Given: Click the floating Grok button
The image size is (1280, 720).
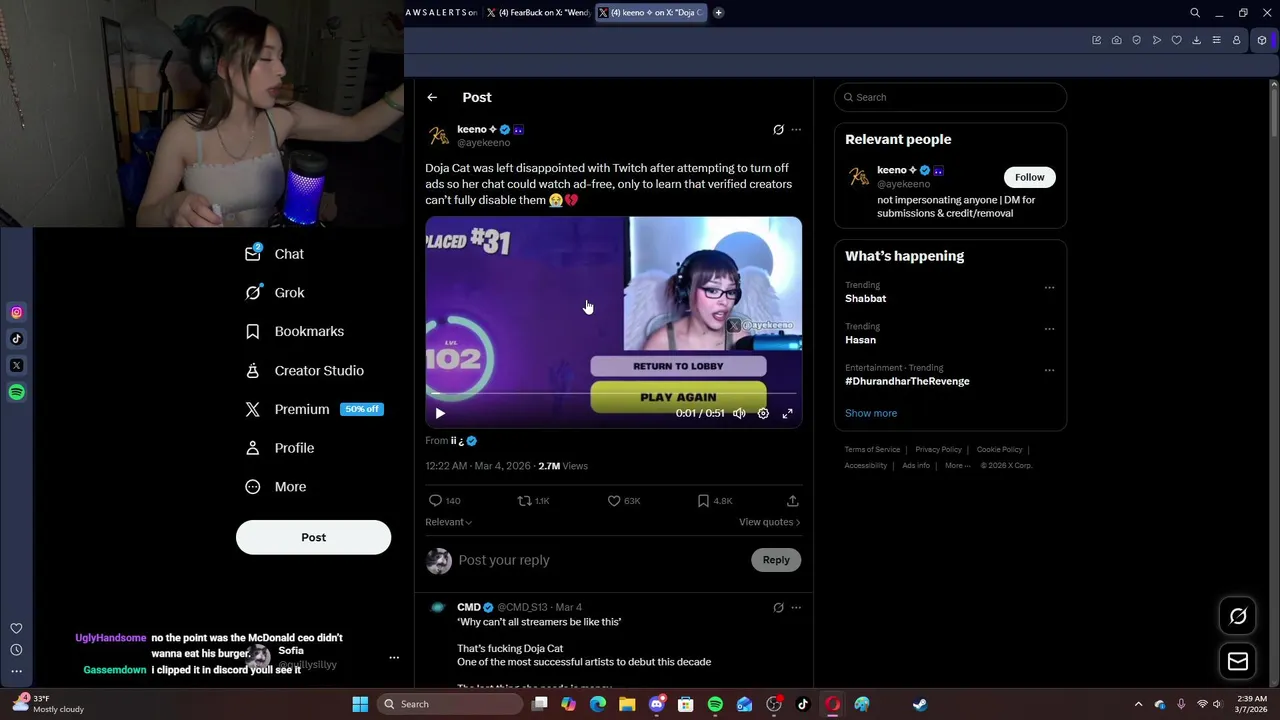Looking at the screenshot, I should (x=1238, y=616).
